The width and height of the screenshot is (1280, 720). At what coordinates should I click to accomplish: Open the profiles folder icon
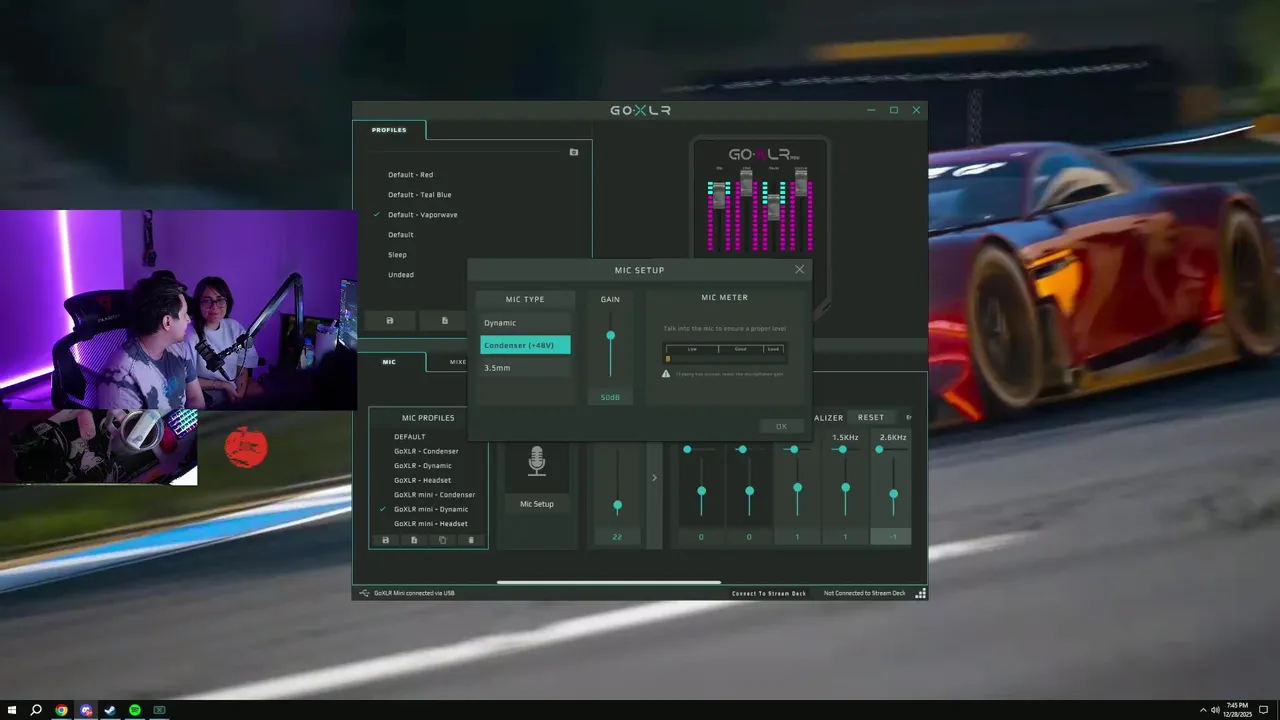(x=574, y=152)
